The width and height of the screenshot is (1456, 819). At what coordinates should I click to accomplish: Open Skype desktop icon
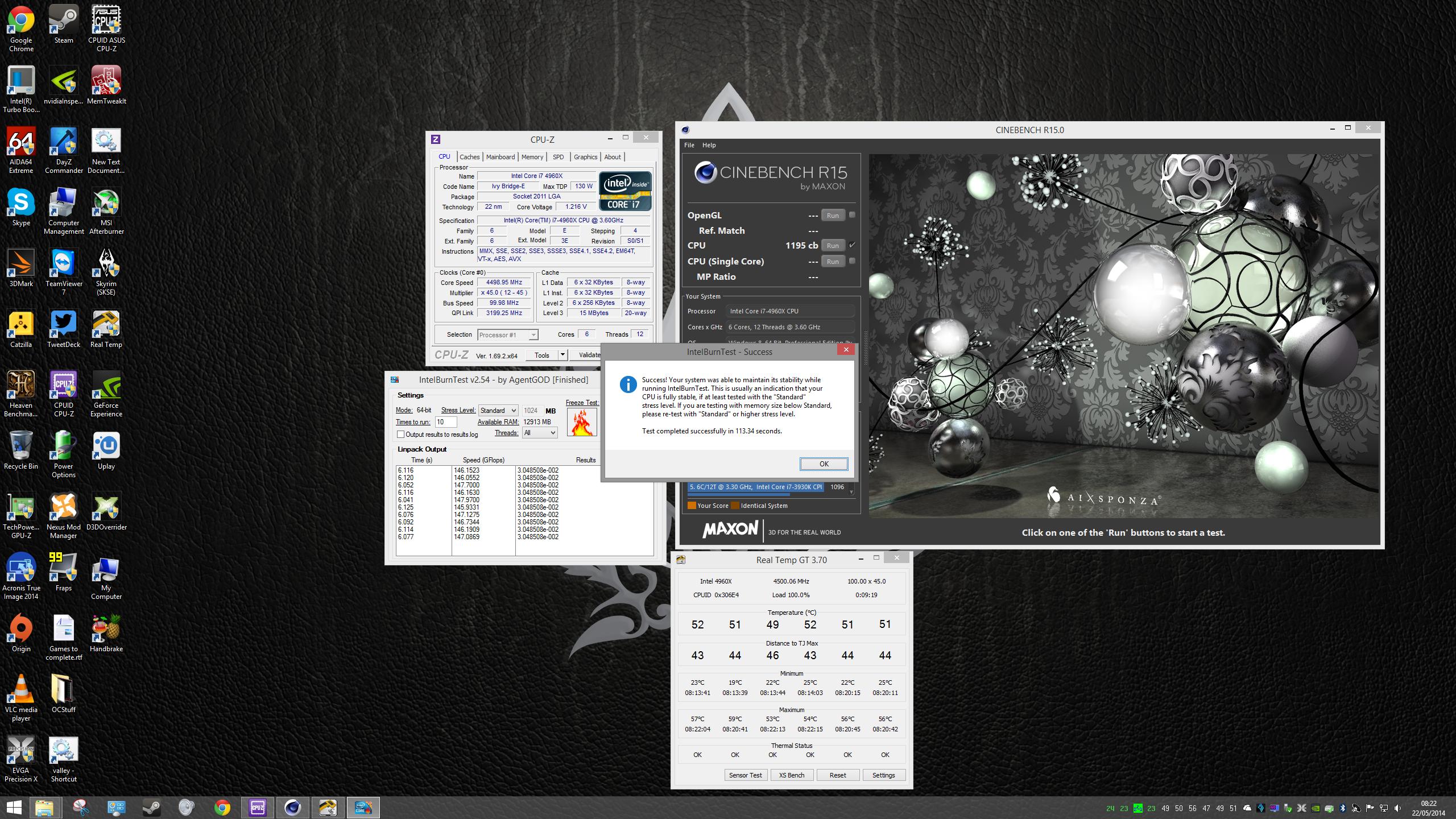click(21, 208)
